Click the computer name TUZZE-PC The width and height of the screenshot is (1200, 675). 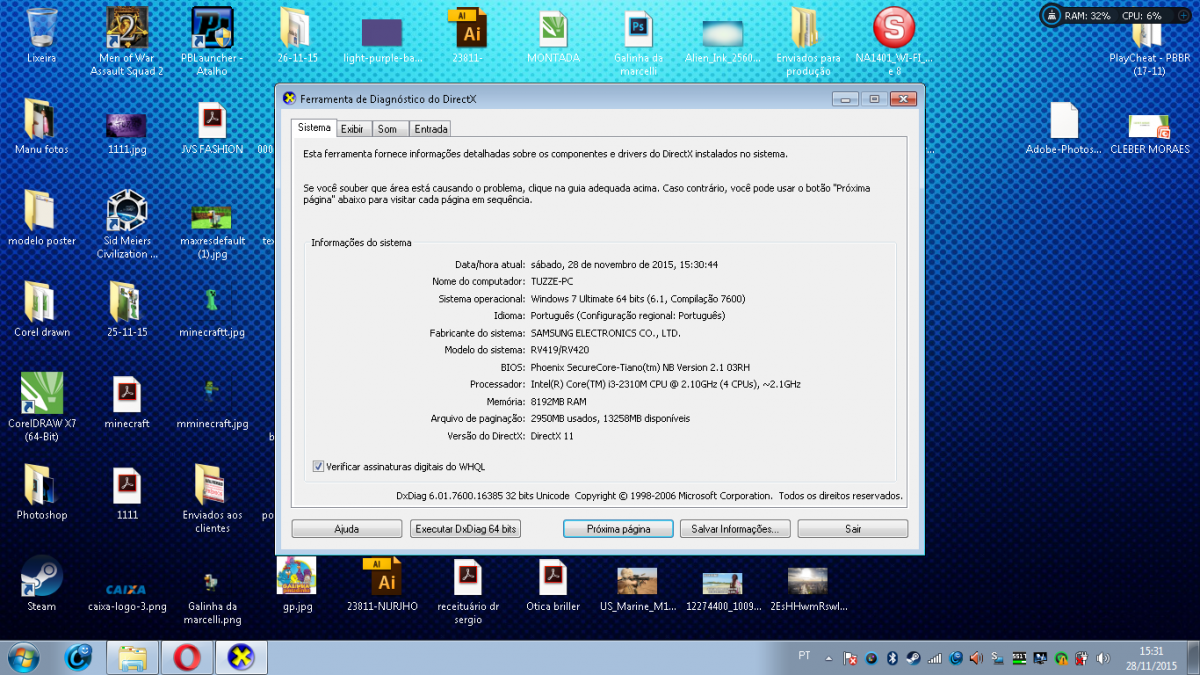(x=553, y=282)
